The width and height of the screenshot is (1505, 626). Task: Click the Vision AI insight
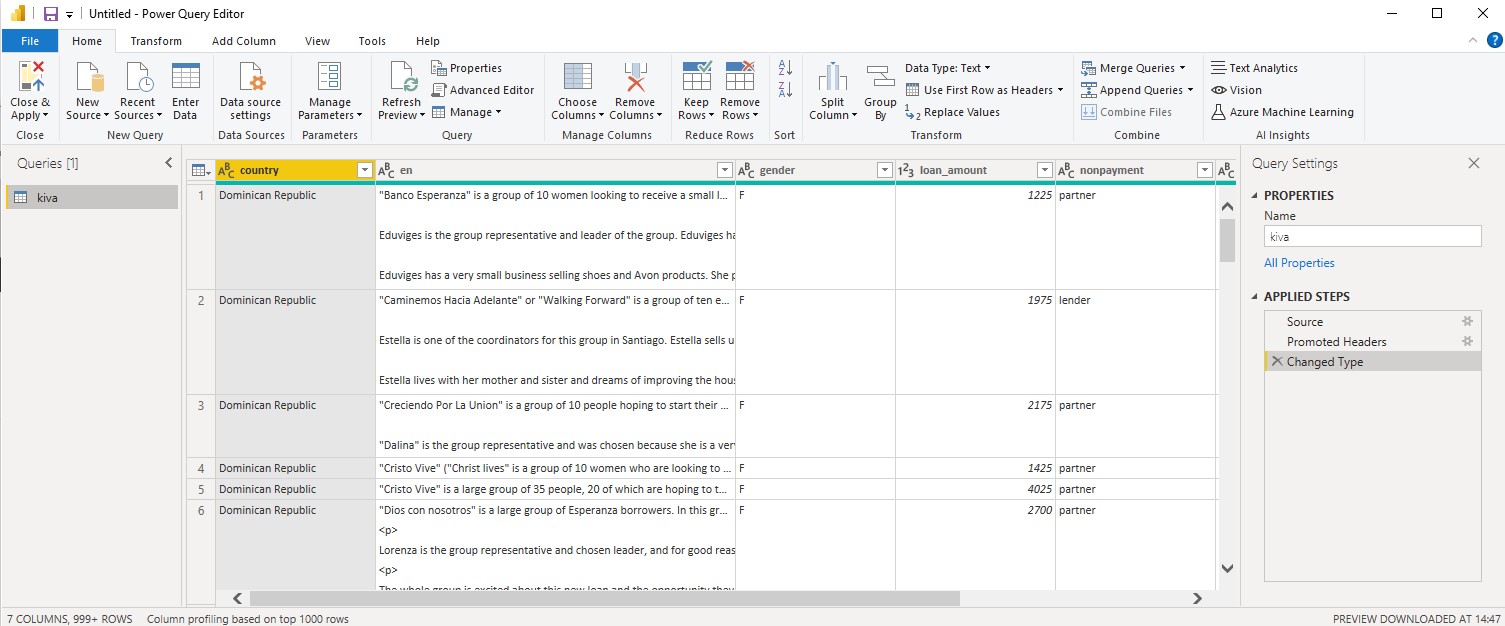click(x=1237, y=90)
